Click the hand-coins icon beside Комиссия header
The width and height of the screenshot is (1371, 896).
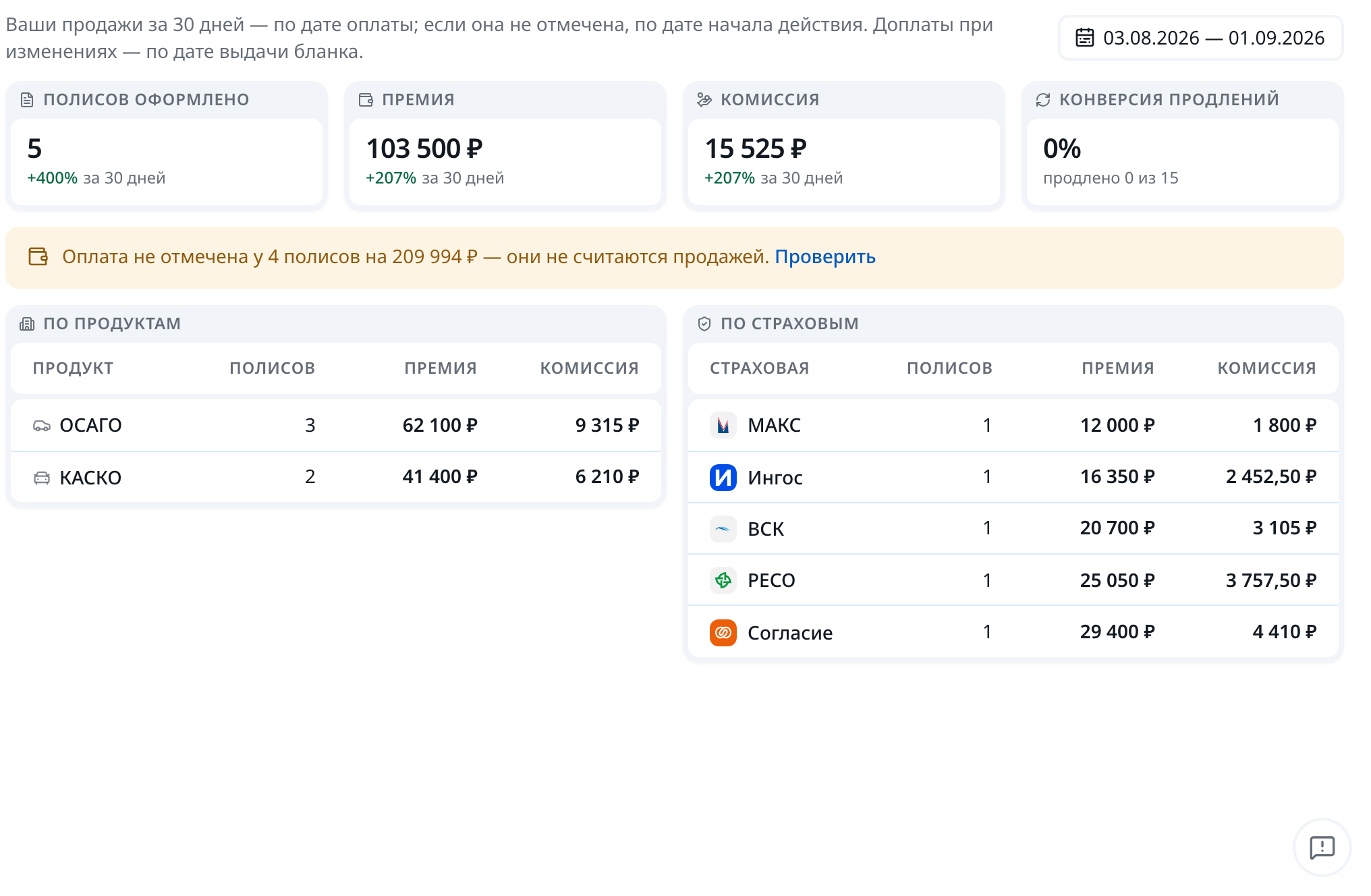704,100
